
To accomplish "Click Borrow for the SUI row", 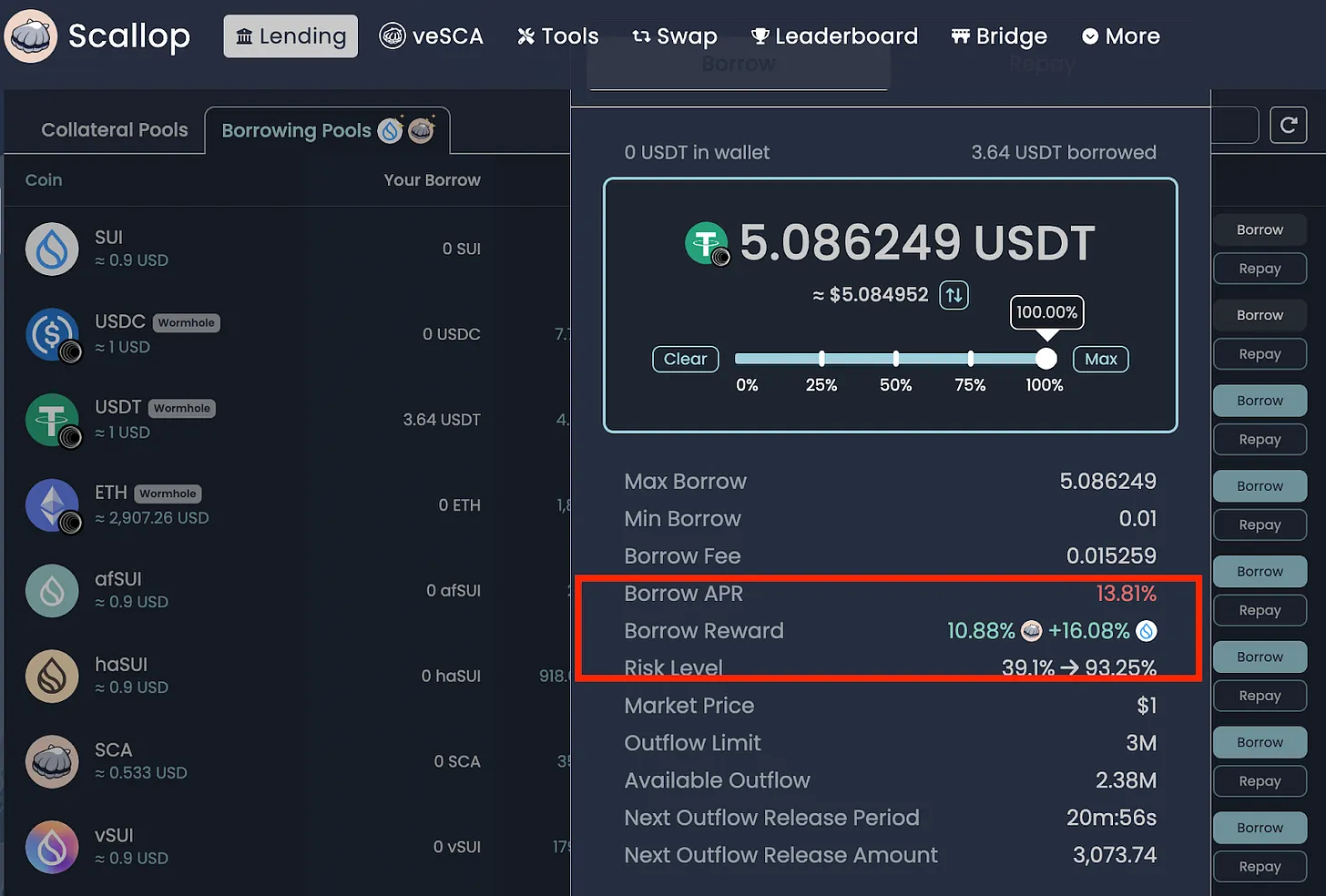I will click(x=1260, y=229).
